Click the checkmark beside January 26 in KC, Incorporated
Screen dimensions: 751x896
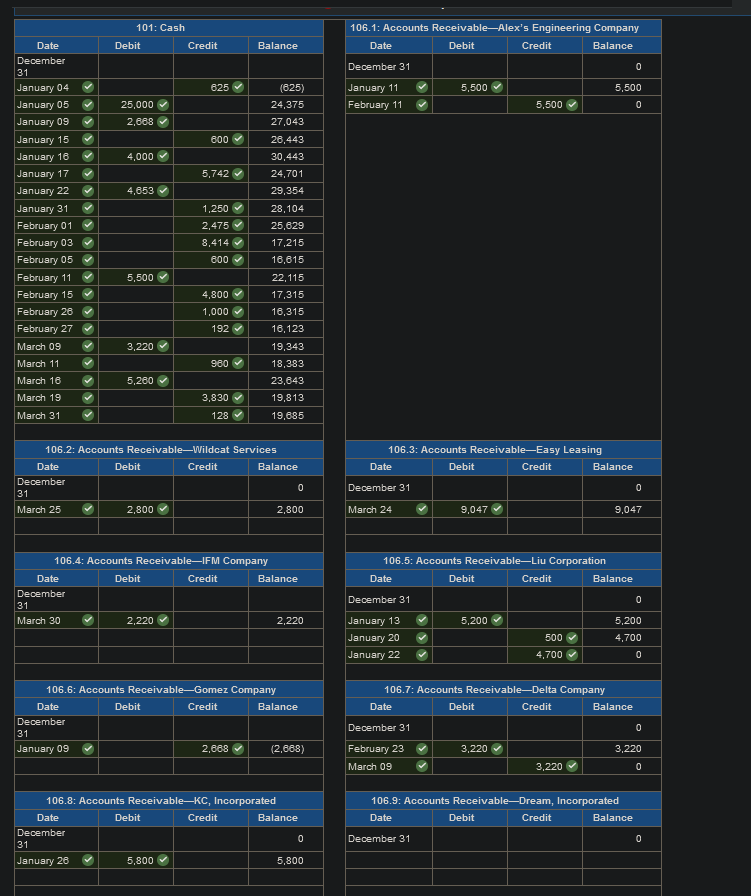(x=88, y=860)
